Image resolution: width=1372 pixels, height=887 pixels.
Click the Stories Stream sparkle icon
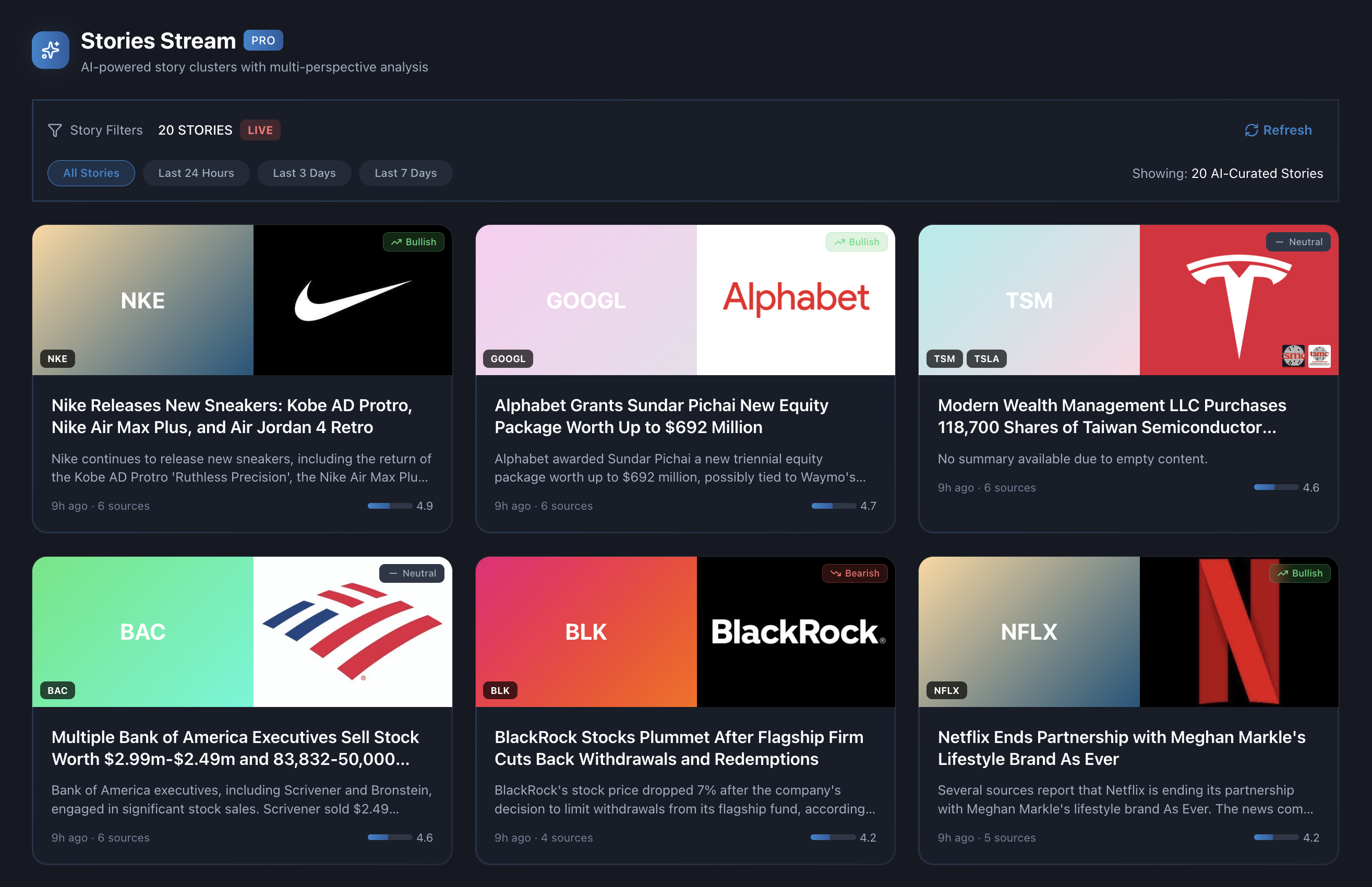coord(50,50)
